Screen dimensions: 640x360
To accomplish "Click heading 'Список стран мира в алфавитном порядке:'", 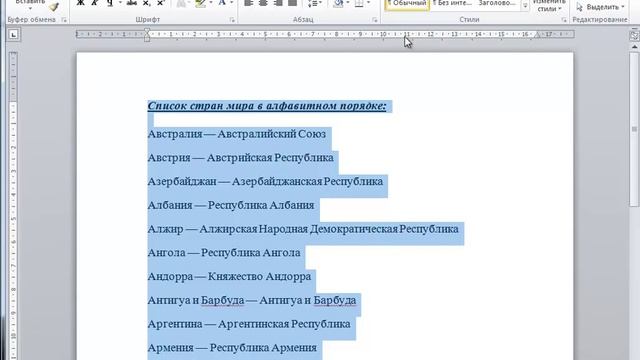I will click(x=267, y=106).
